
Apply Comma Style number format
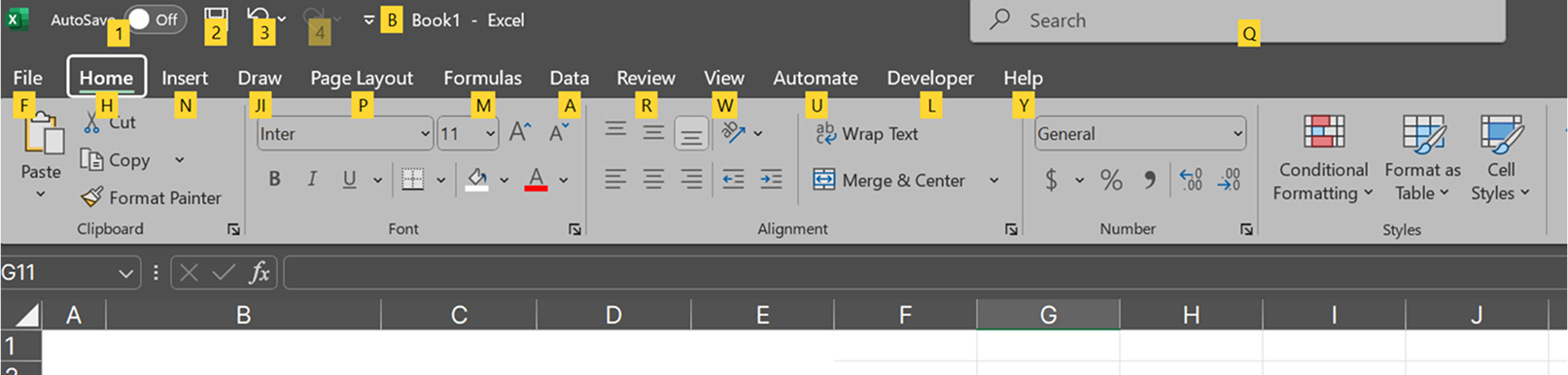[x=1150, y=180]
